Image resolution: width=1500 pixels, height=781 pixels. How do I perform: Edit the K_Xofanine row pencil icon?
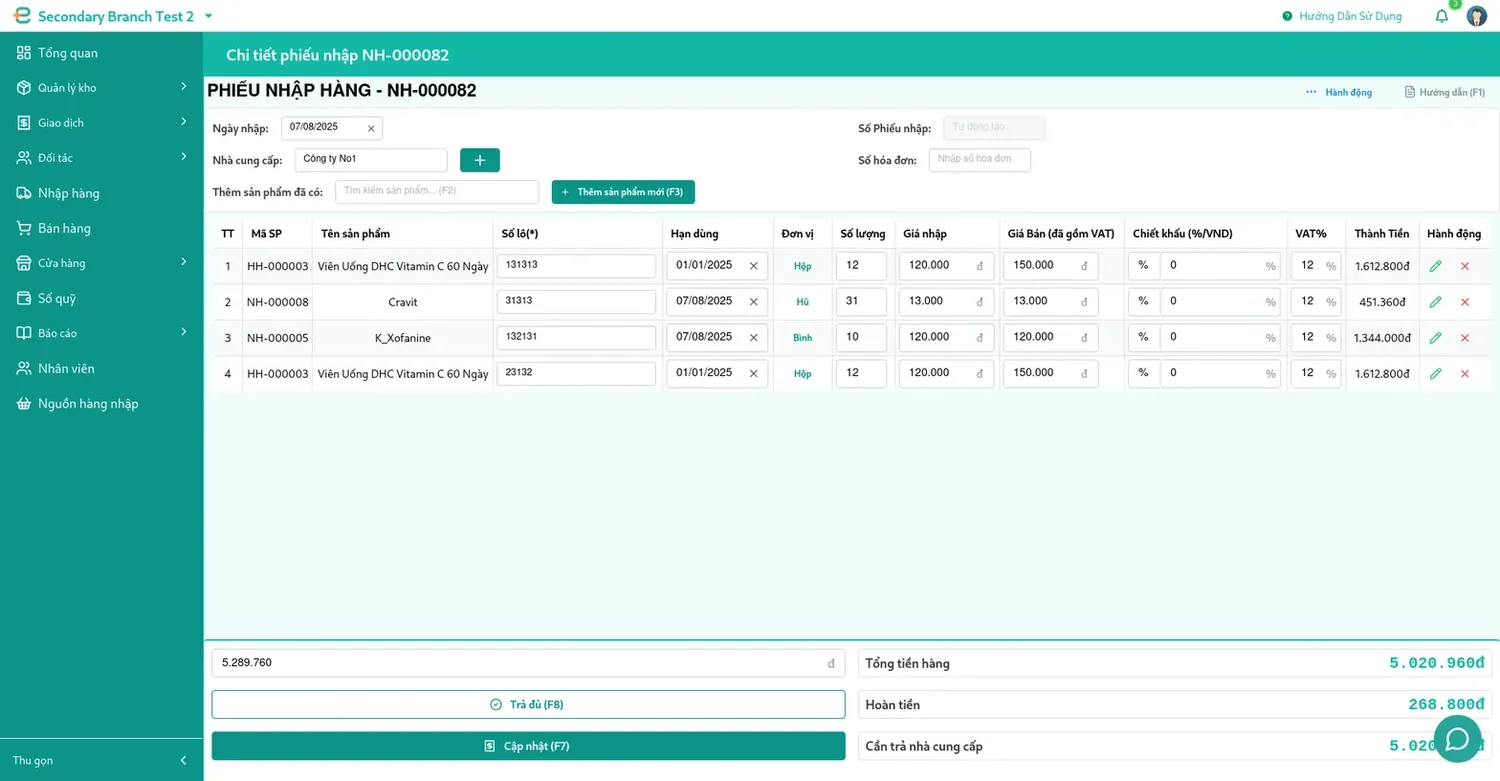[1436, 338]
